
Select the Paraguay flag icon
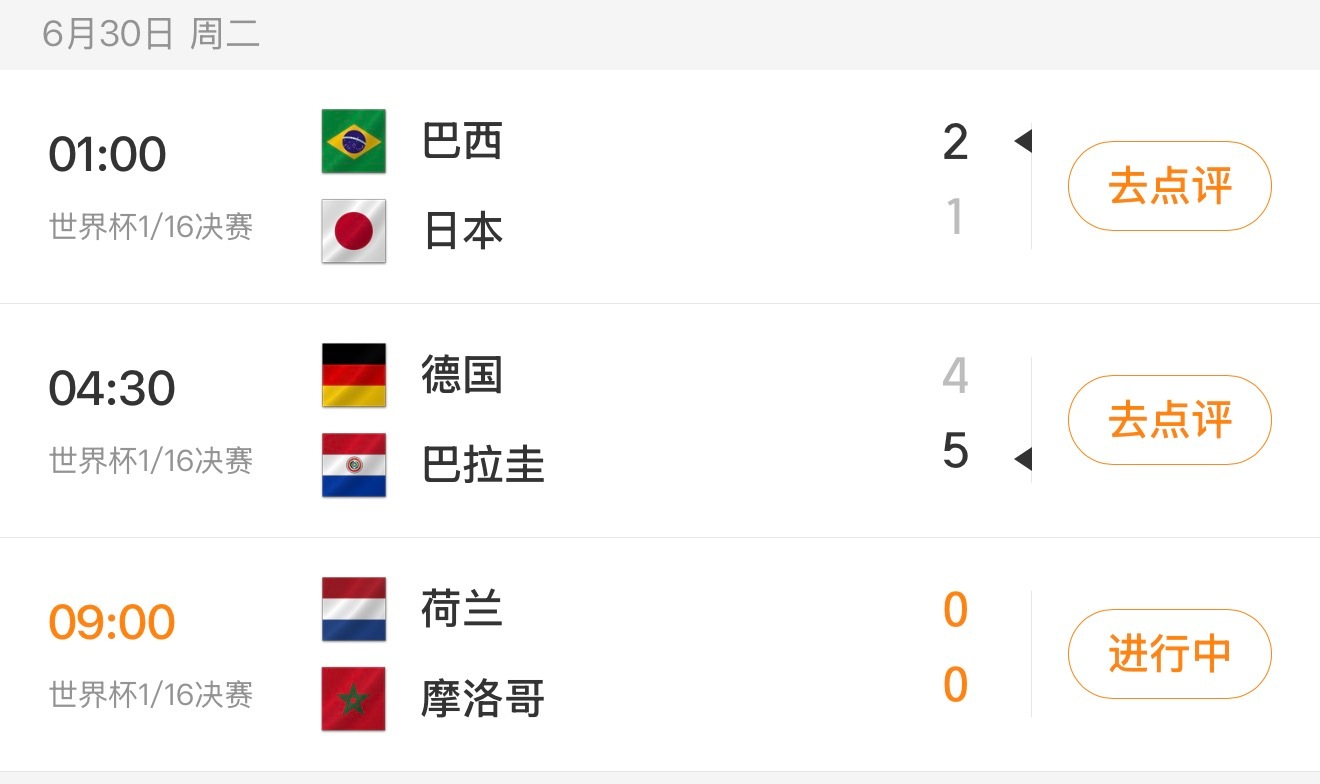coord(354,465)
